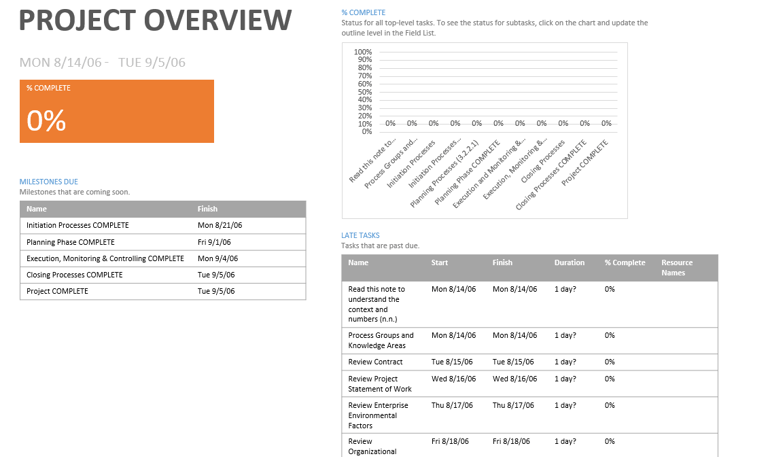Click the Finish header in Milestones table
768x457 pixels.
click(207, 209)
